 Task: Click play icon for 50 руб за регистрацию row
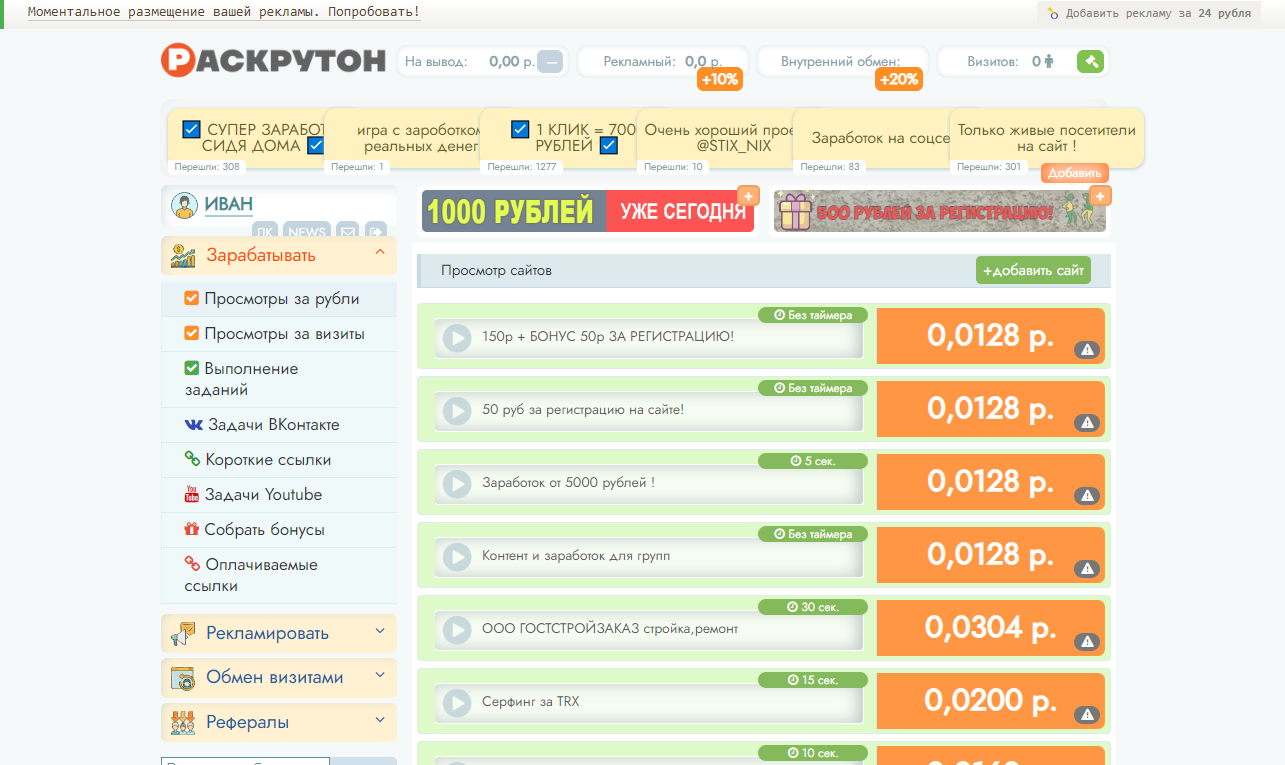tap(457, 410)
